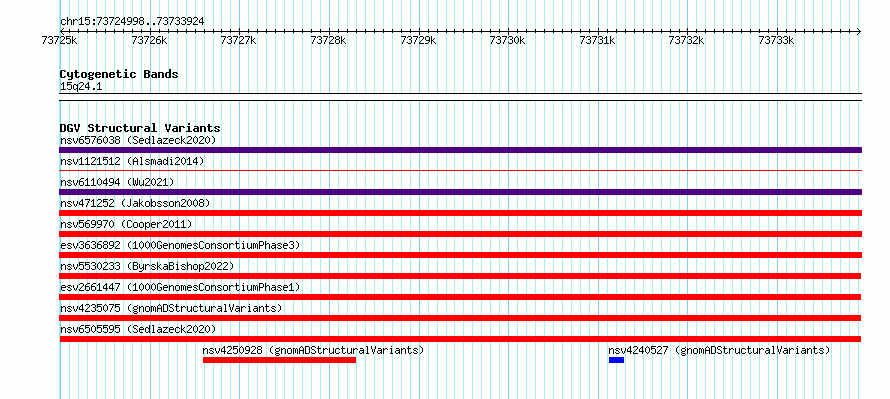
Task: Select the red nsv6505595 variant bar
Action: 460,339
